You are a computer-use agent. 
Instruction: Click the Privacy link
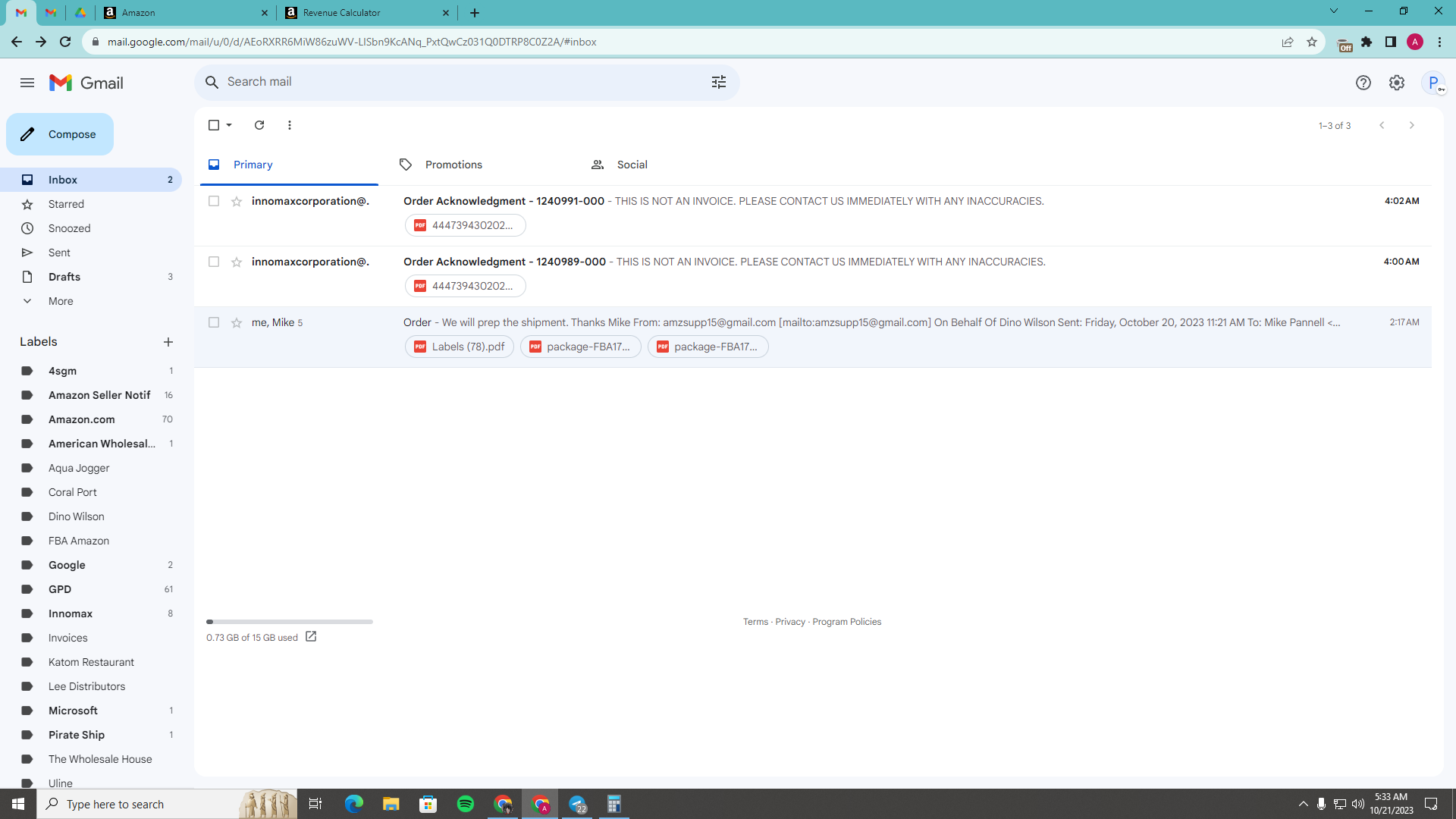coord(790,622)
